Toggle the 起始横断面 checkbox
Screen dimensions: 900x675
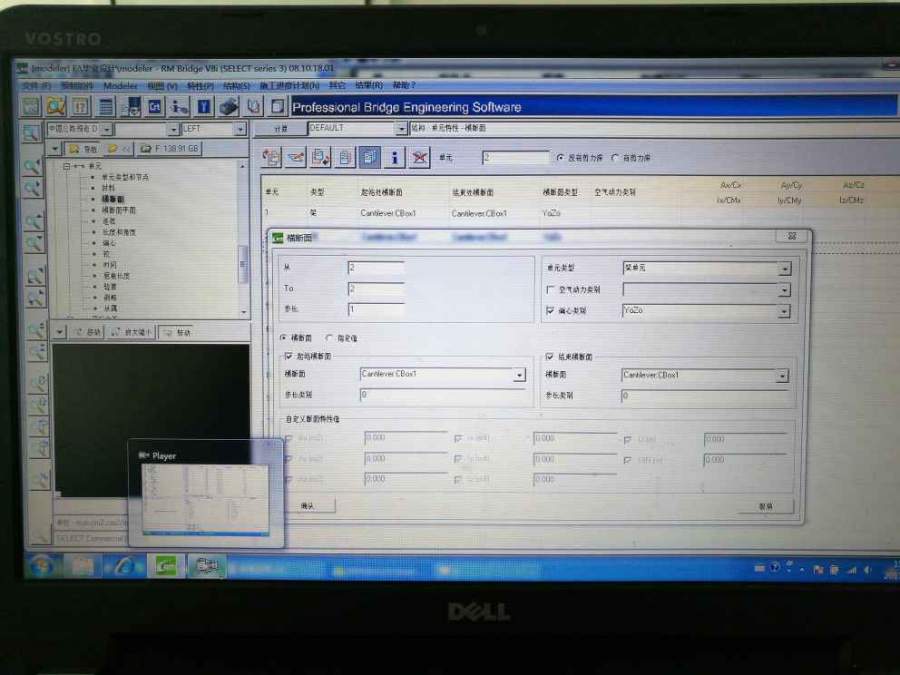(288, 356)
